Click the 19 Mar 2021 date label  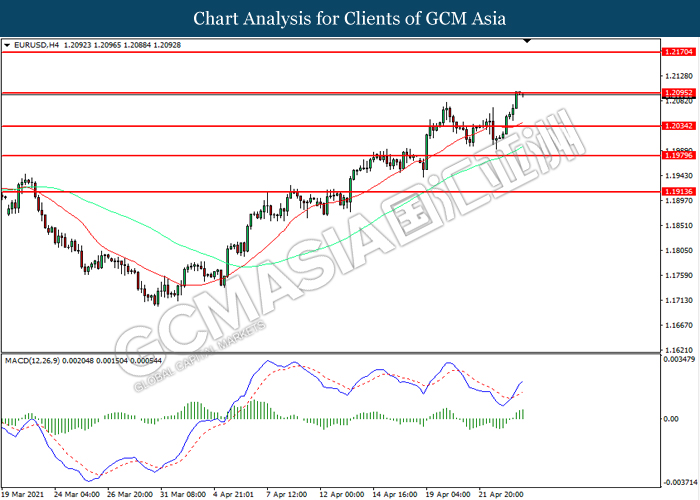(x=23, y=494)
